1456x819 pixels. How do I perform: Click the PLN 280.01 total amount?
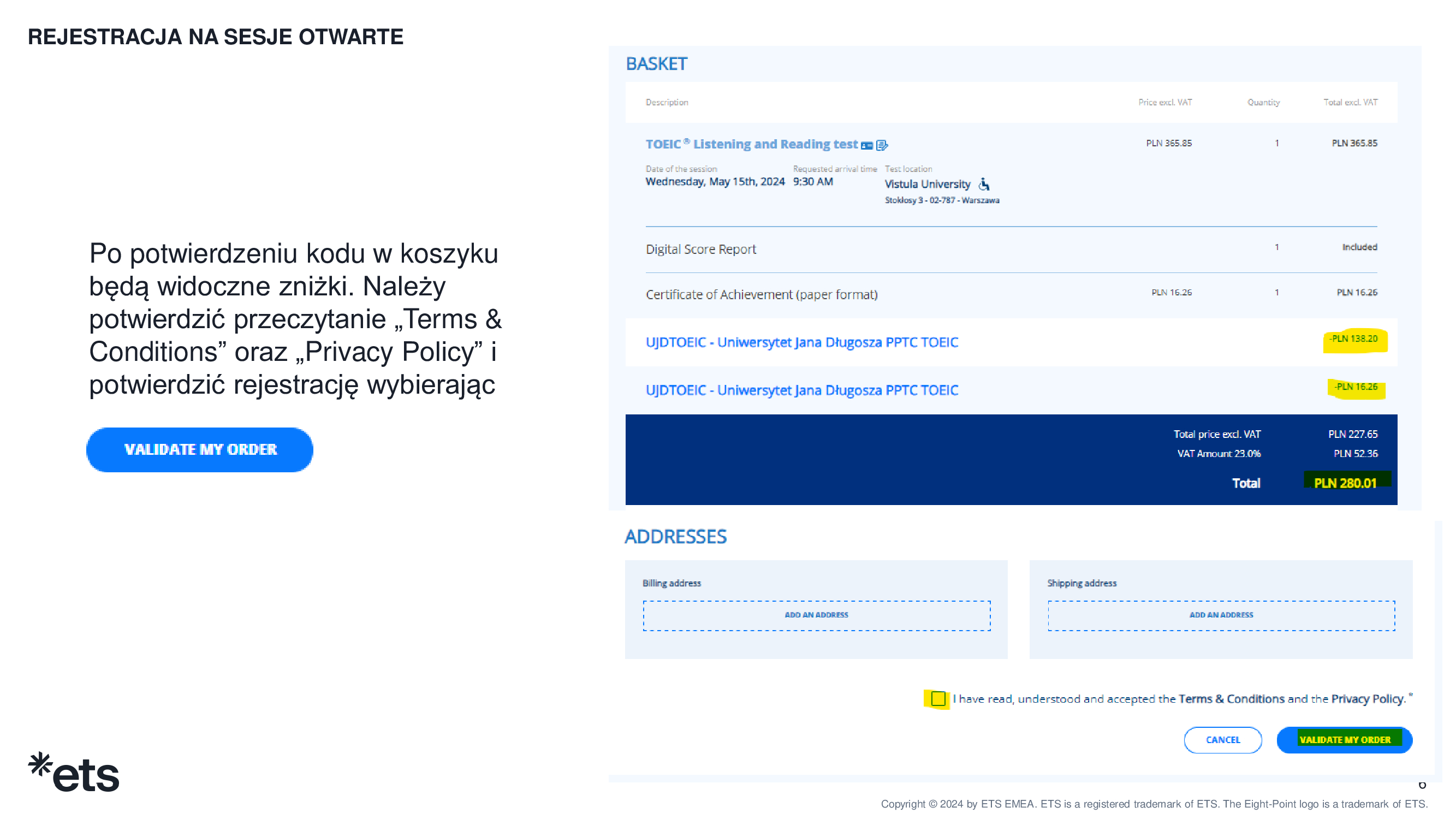[1345, 483]
